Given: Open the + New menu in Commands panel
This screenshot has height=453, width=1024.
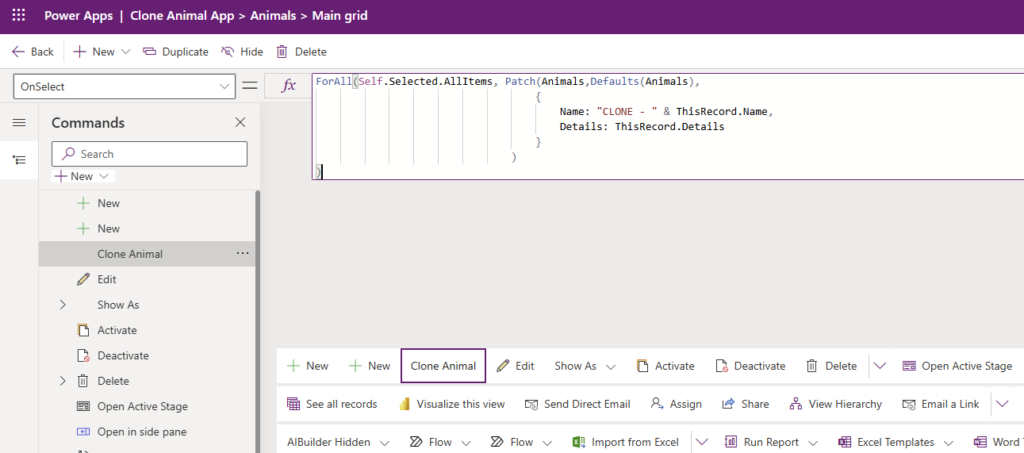Looking at the screenshot, I should (x=83, y=176).
